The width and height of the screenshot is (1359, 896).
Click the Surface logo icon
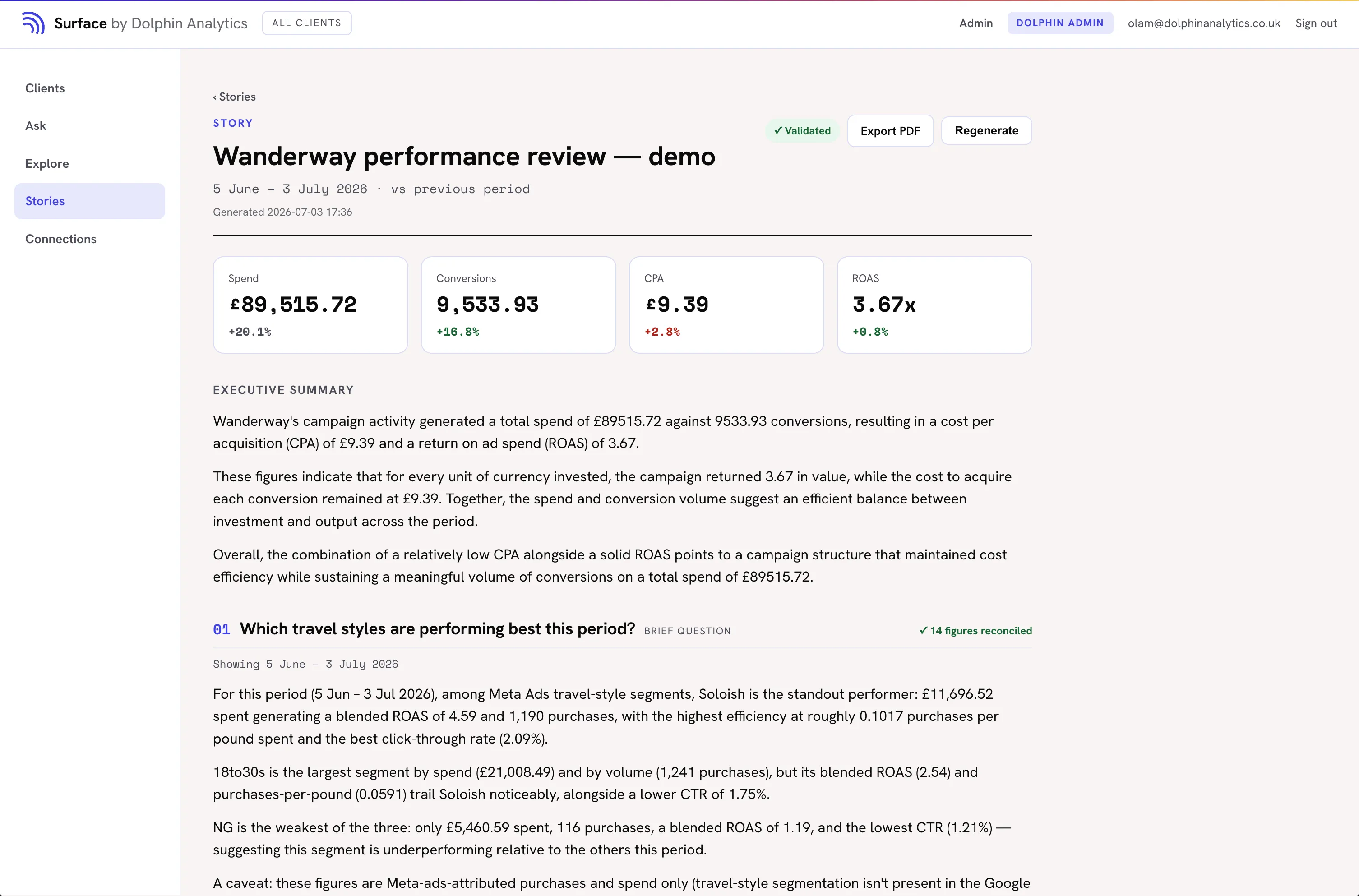coord(33,23)
